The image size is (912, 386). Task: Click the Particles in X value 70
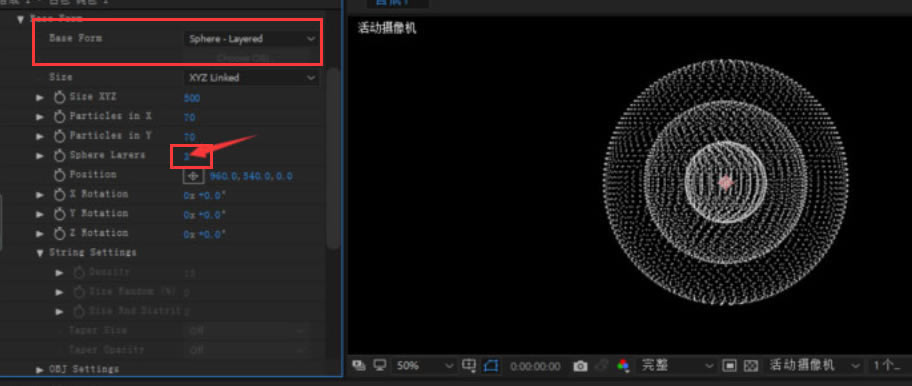pyautogui.click(x=189, y=117)
